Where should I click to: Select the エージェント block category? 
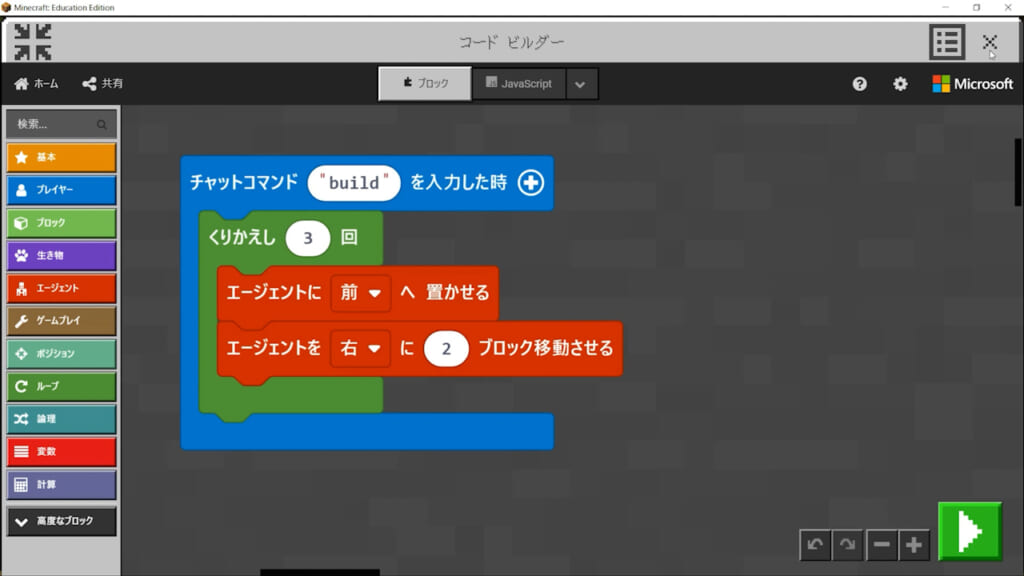point(61,288)
